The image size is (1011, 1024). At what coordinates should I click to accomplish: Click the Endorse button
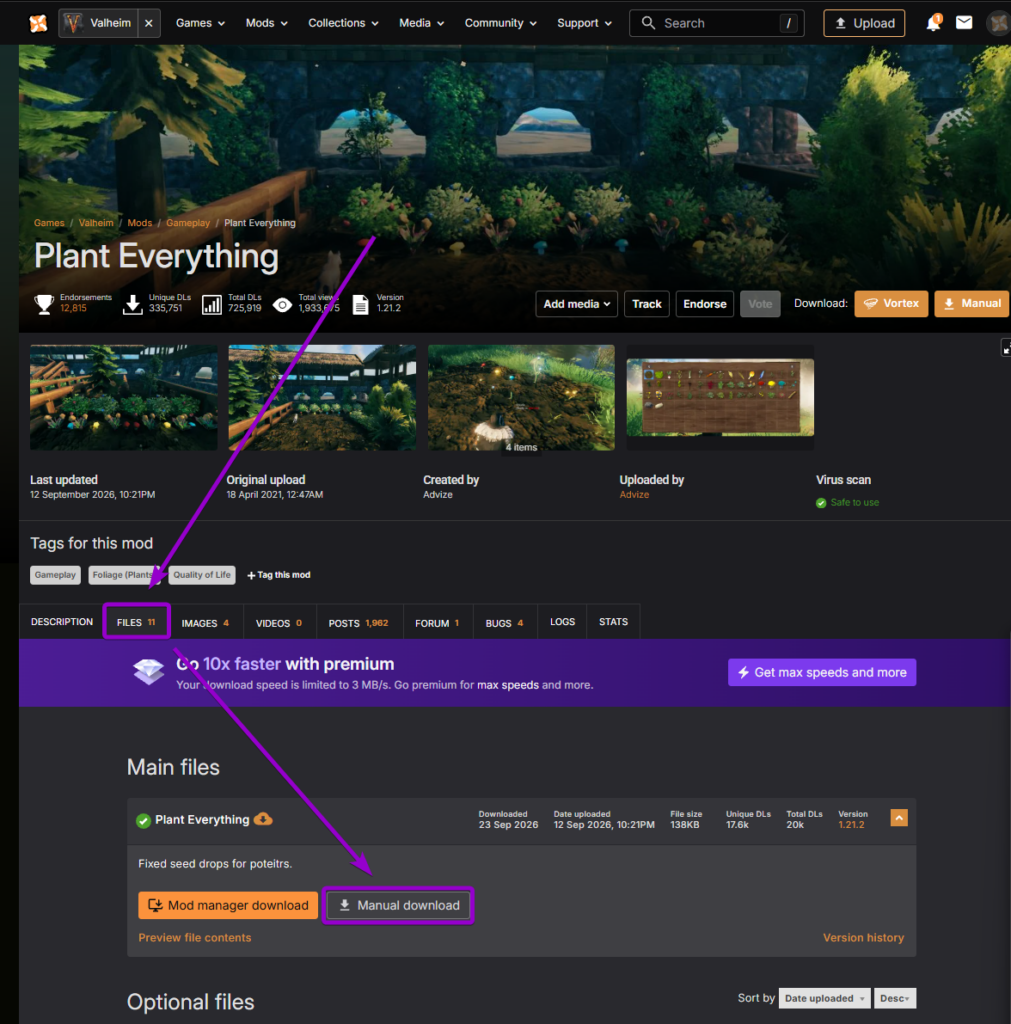click(x=705, y=304)
